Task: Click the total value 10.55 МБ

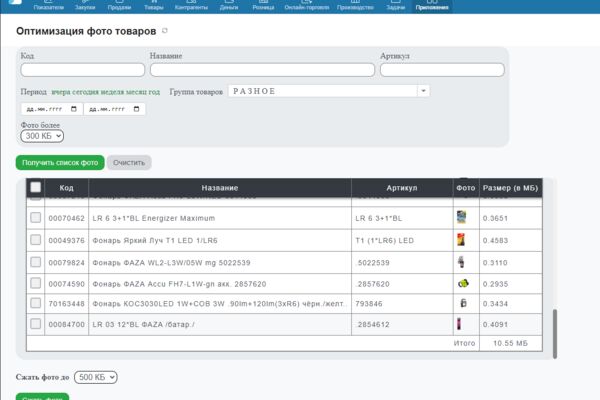Action: point(510,343)
